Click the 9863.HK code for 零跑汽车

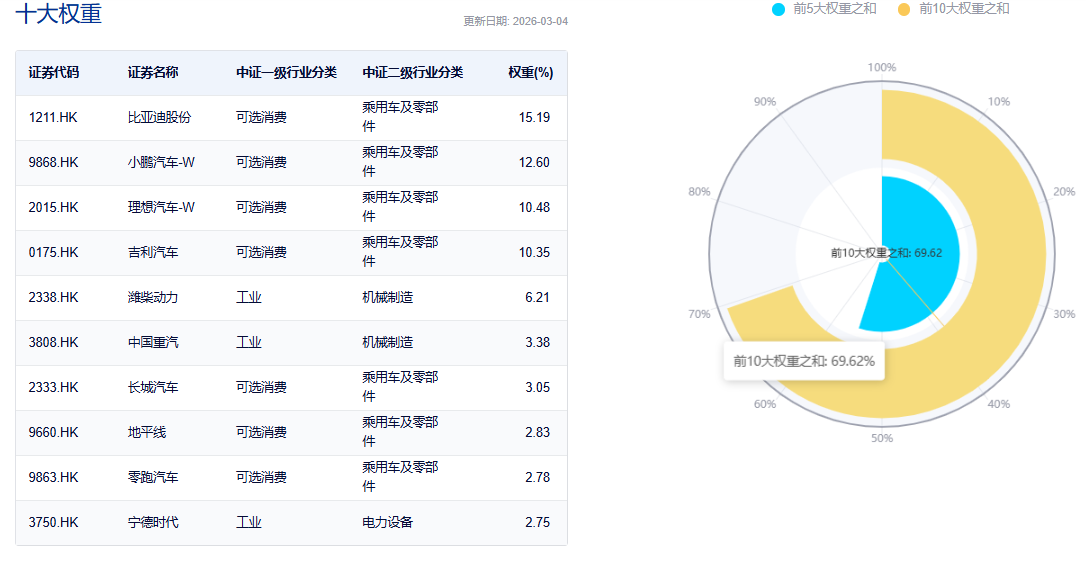click(x=53, y=477)
